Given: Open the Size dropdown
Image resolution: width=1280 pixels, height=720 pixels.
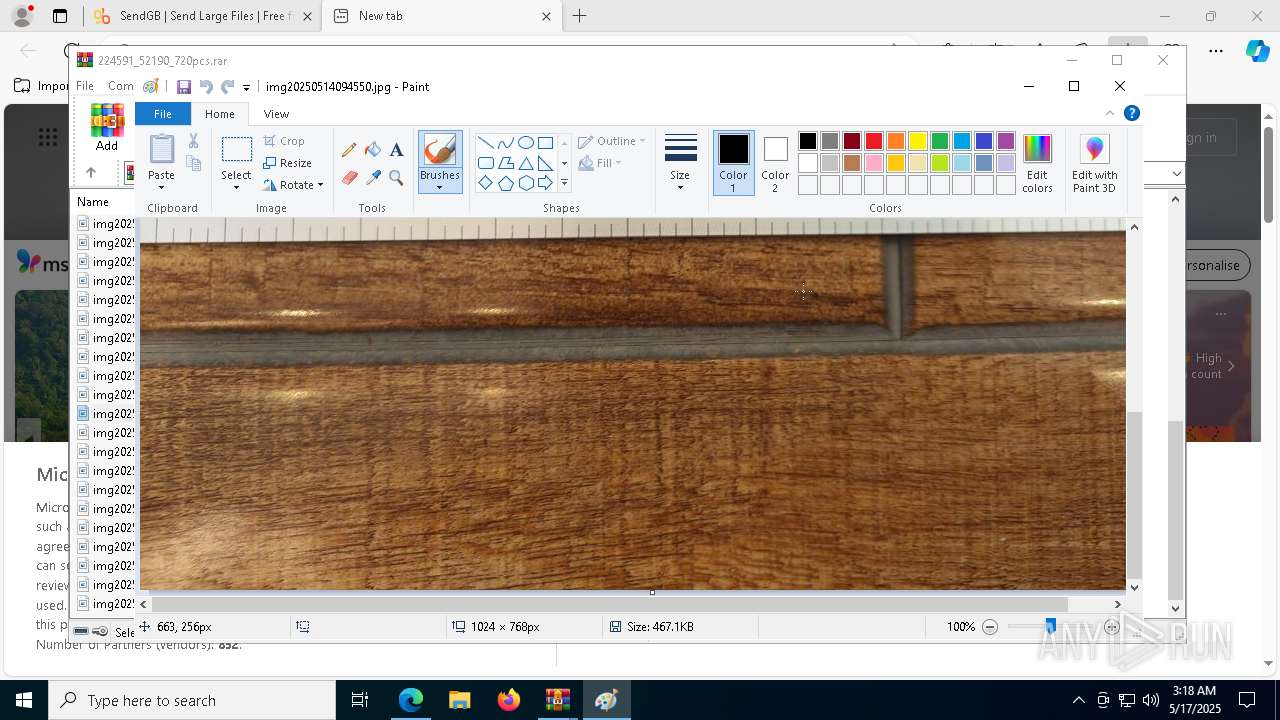Looking at the screenshot, I should [x=680, y=161].
